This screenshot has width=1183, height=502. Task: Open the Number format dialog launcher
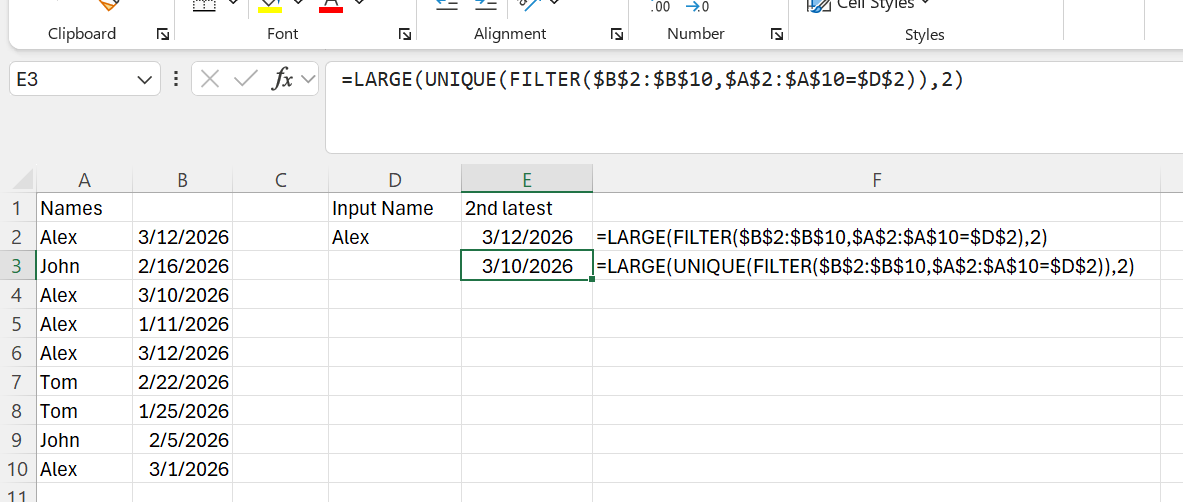776,34
